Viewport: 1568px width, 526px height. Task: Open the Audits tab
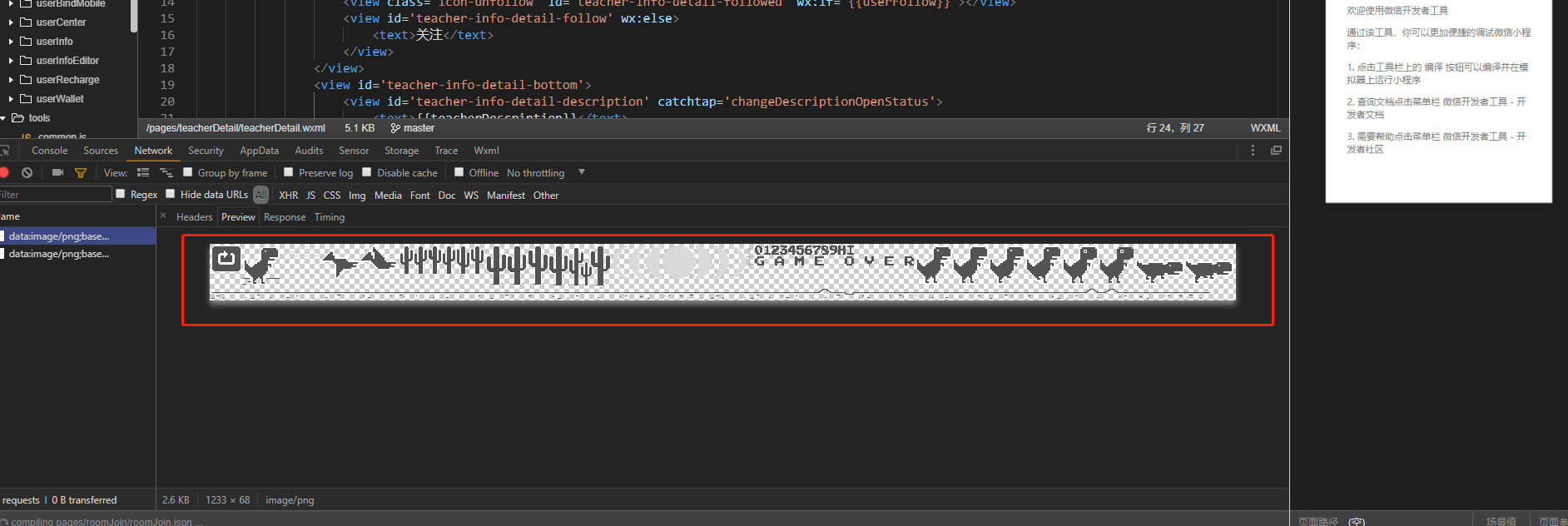[309, 151]
